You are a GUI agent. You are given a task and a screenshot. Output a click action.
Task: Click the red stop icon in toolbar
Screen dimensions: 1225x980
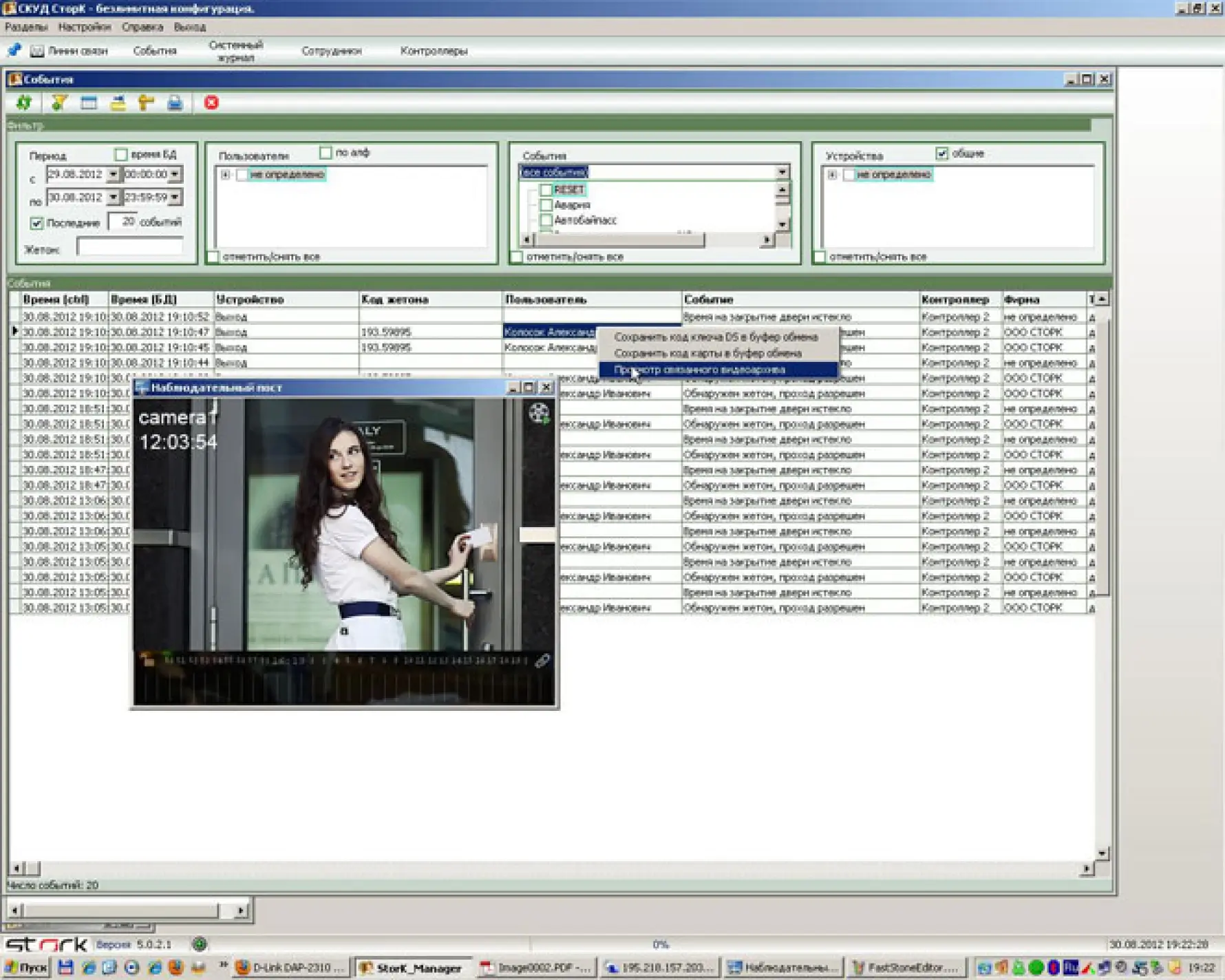pyautogui.click(x=211, y=103)
